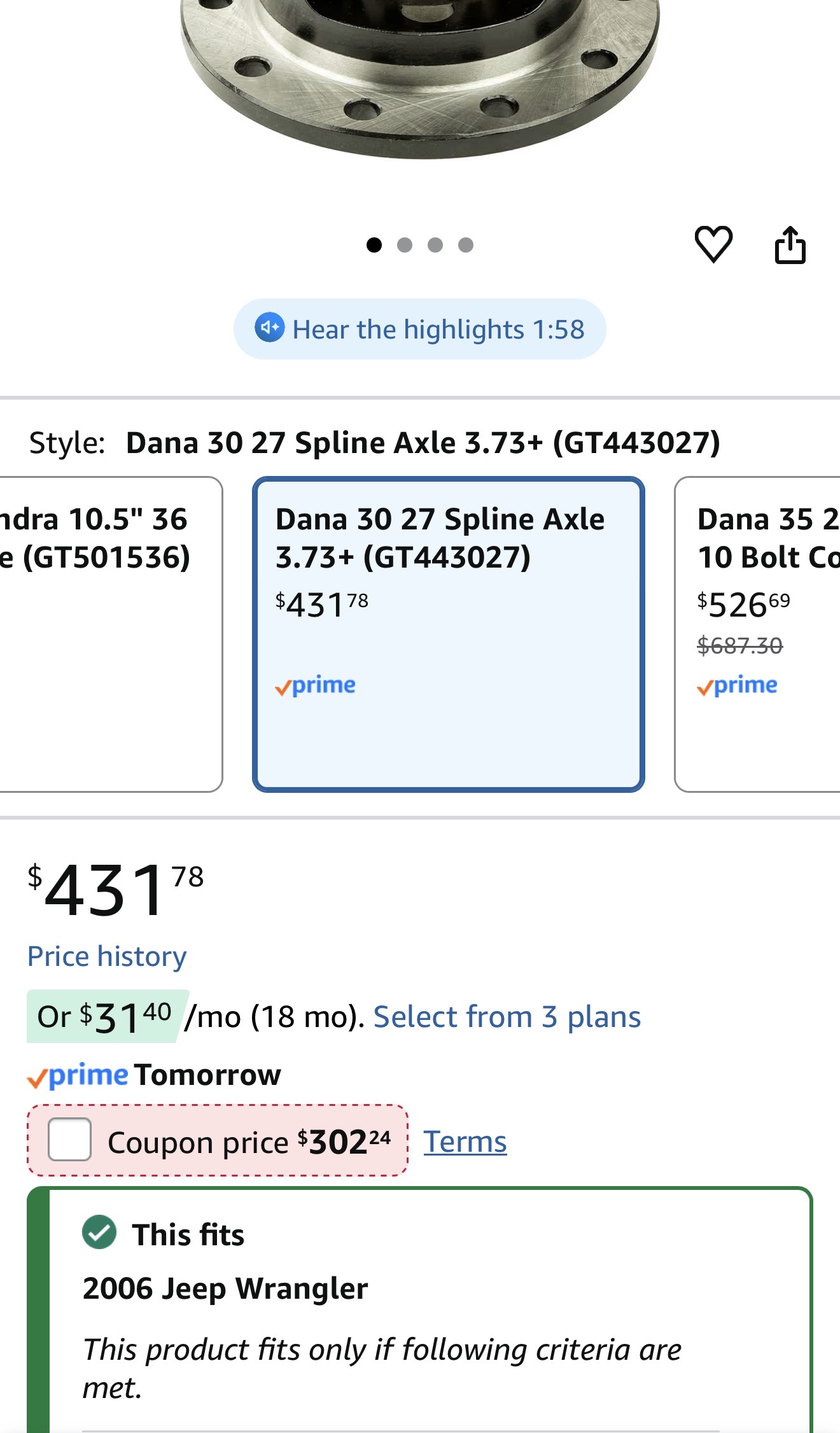This screenshot has height=1433, width=840.
Task: Click the green This fits checkmark icon
Action: pos(99,1233)
